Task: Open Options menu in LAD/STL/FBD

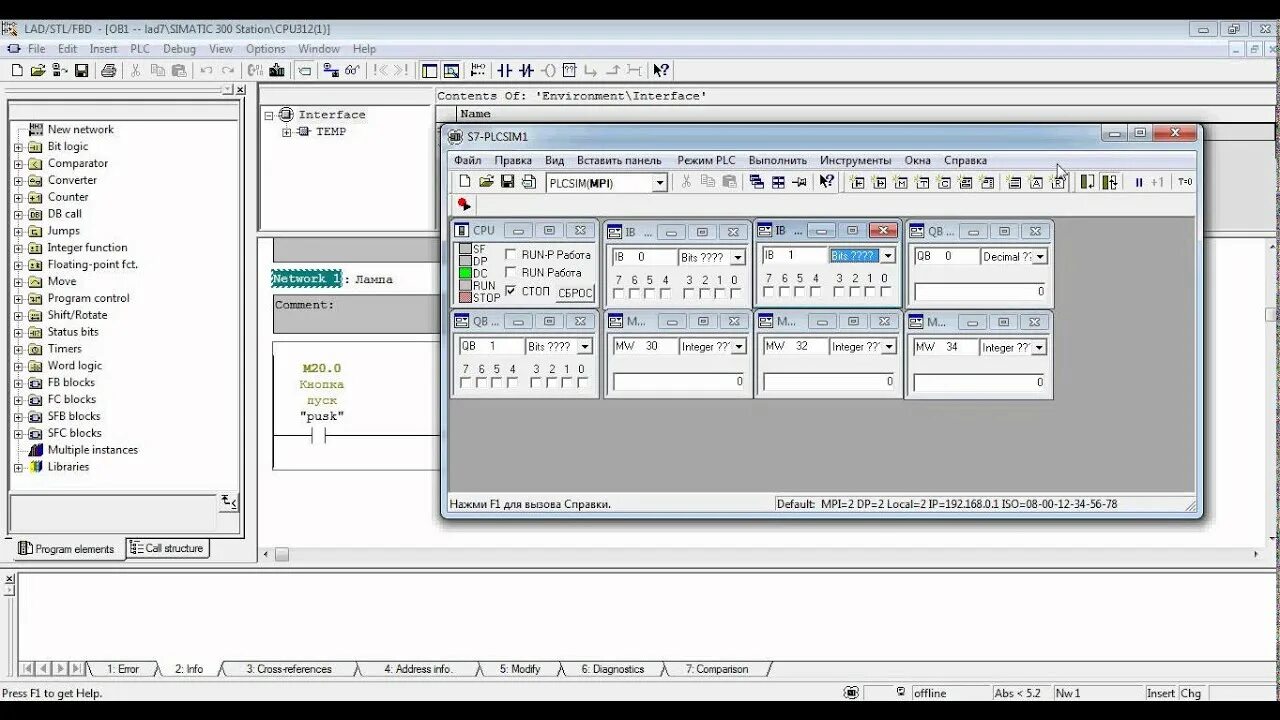Action: coord(265,49)
